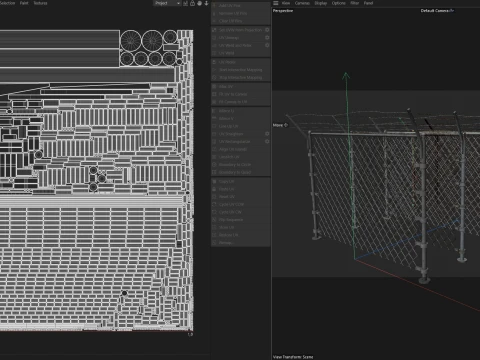Run Align UV Islands
480x360 pixels.
click(x=240, y=149)
